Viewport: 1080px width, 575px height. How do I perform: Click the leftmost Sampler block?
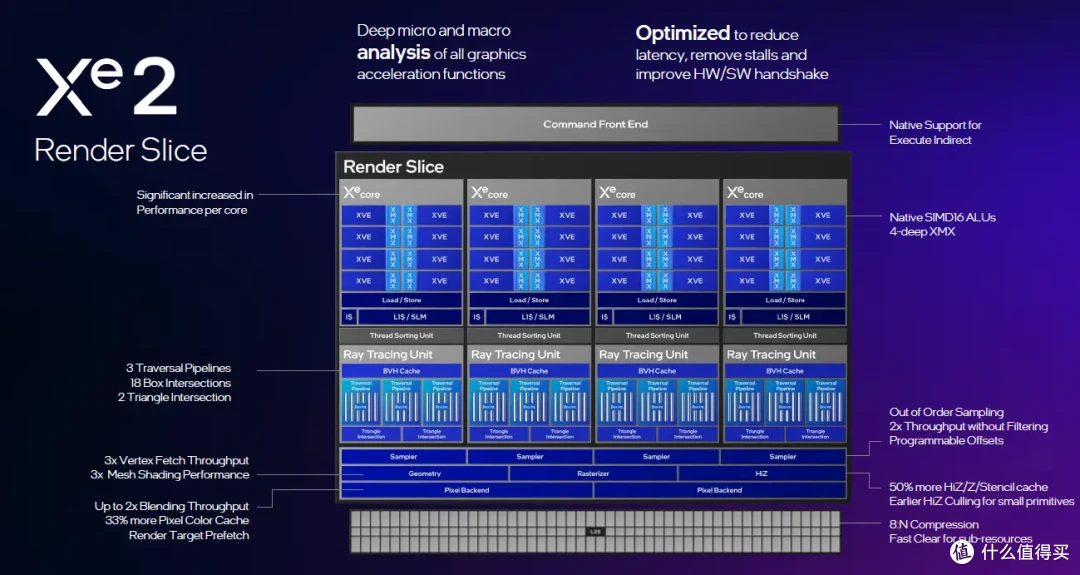tap(404, 457)
